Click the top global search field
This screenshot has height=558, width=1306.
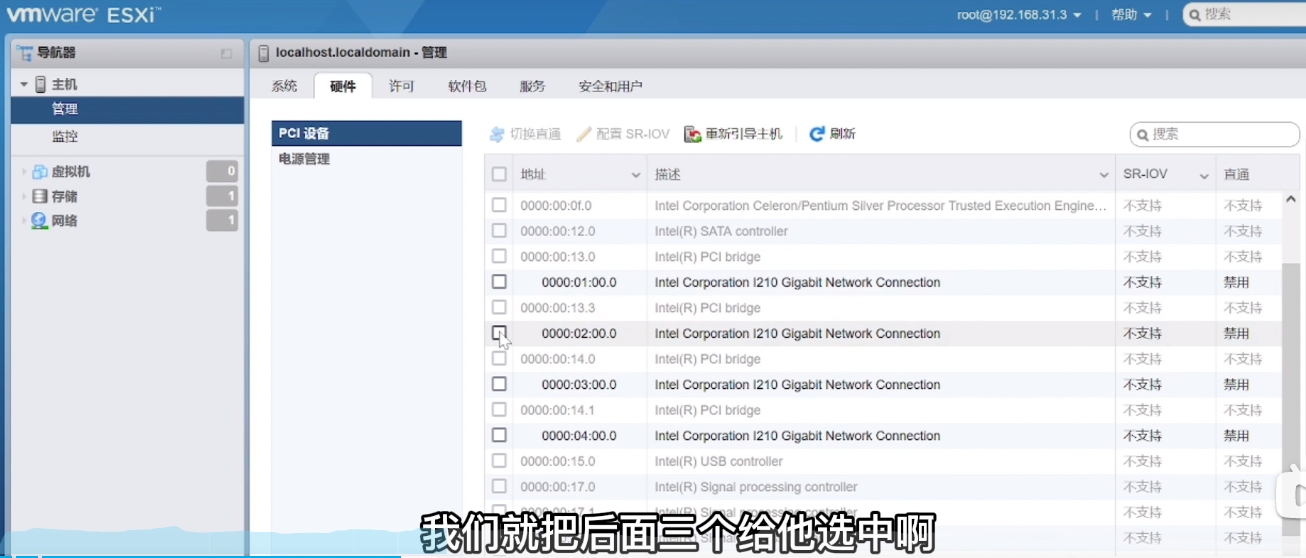(x=1245, y=15)
